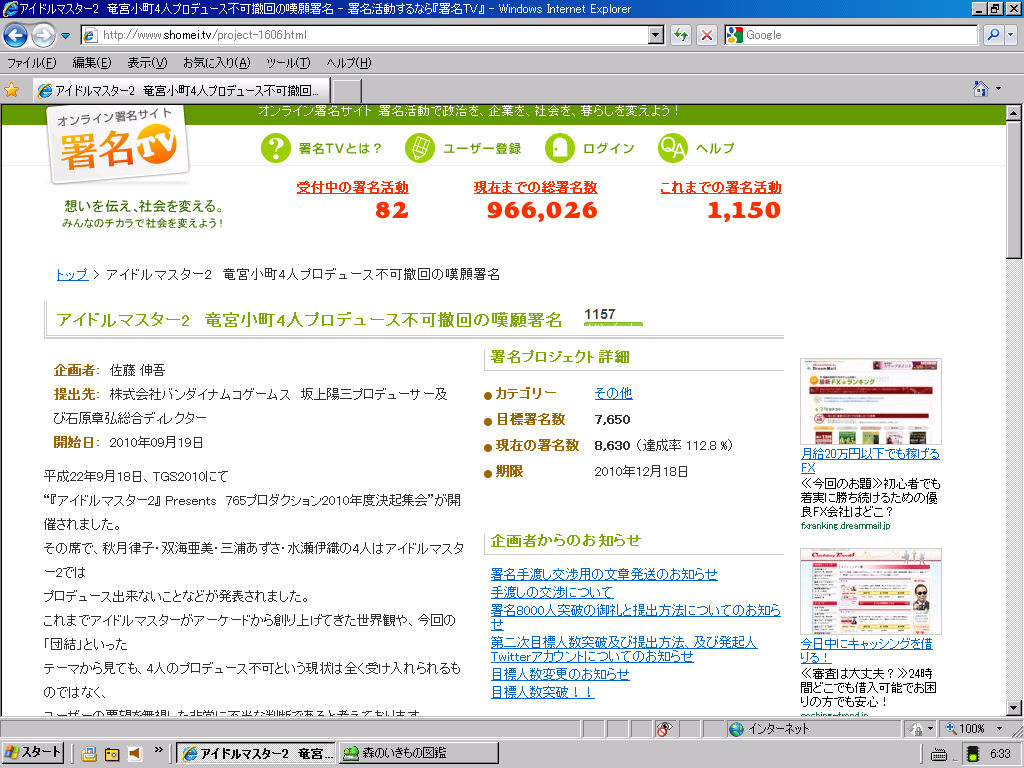Open the 第二次目標人数突破 notice link

coord(624,648)
